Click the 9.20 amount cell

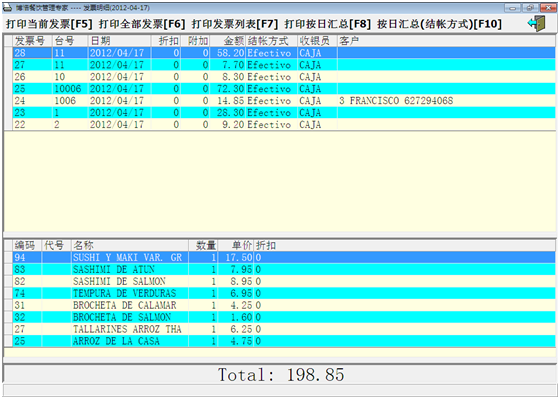(228, 125)
